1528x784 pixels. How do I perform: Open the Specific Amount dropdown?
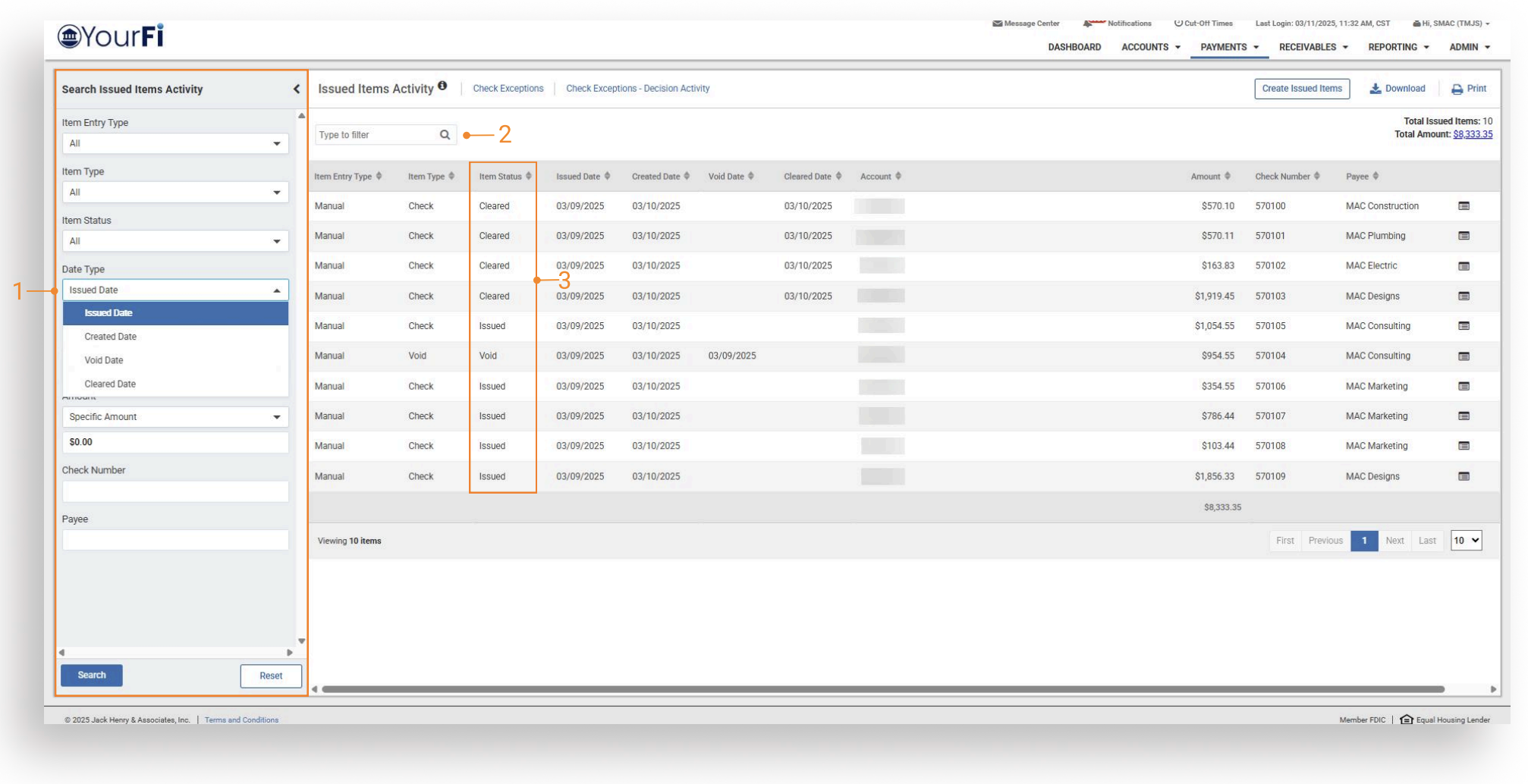click(175, 417)
